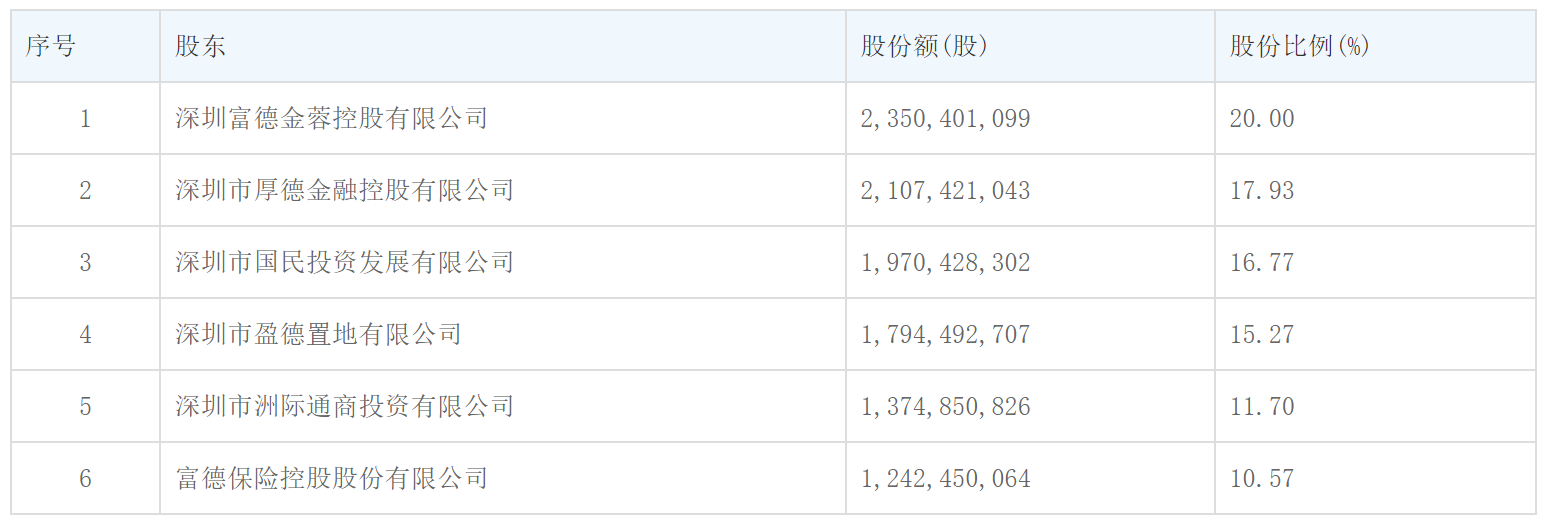Select shareholder 深圳市盈德置地有限公司
The width and height of the screenshot is (1547, 527).
click(319, 334)
